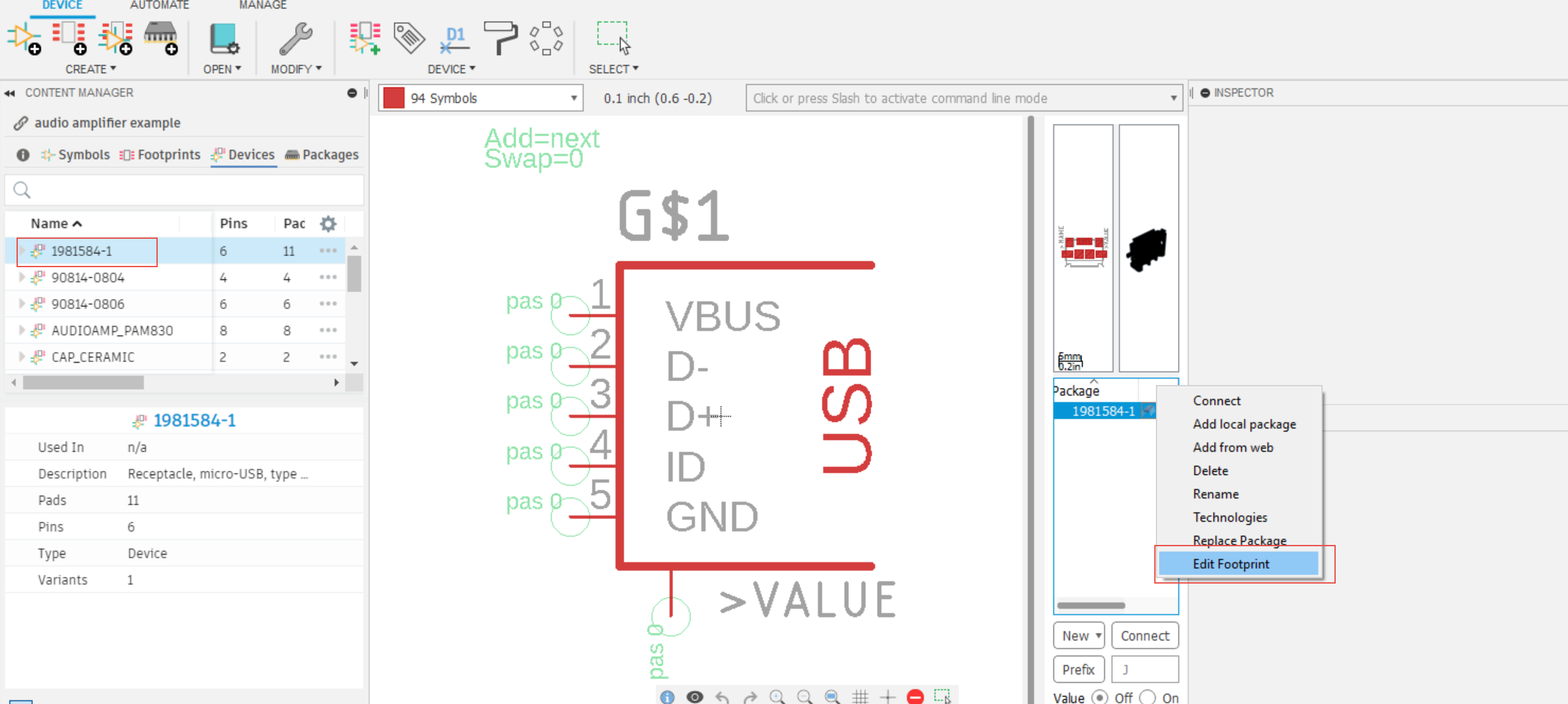Select the Value On radio button
This screenshot has height=704, width=1568.
coord(1147,697)
